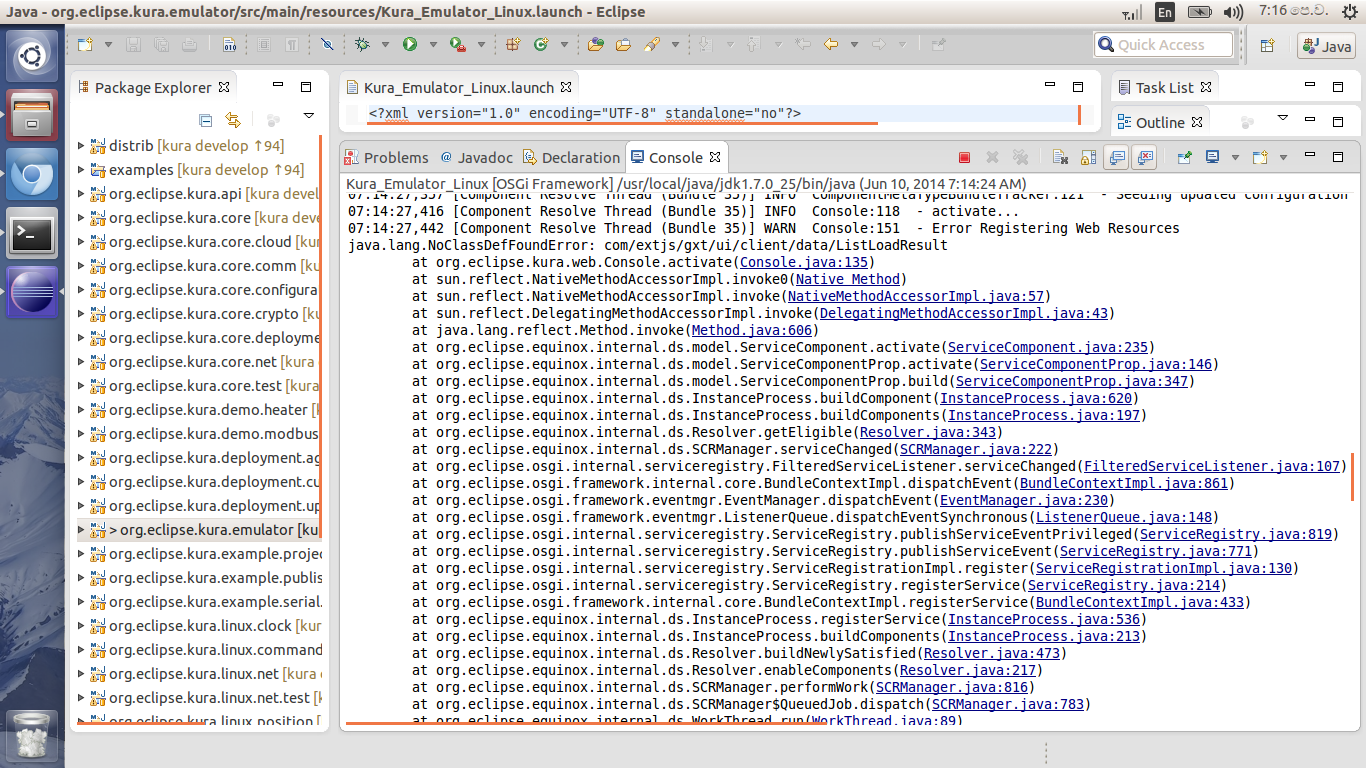Click the binary 010 toolbar icon
Image resolution: width=1366 pixels, height=768 pixels.
(229, 44)
